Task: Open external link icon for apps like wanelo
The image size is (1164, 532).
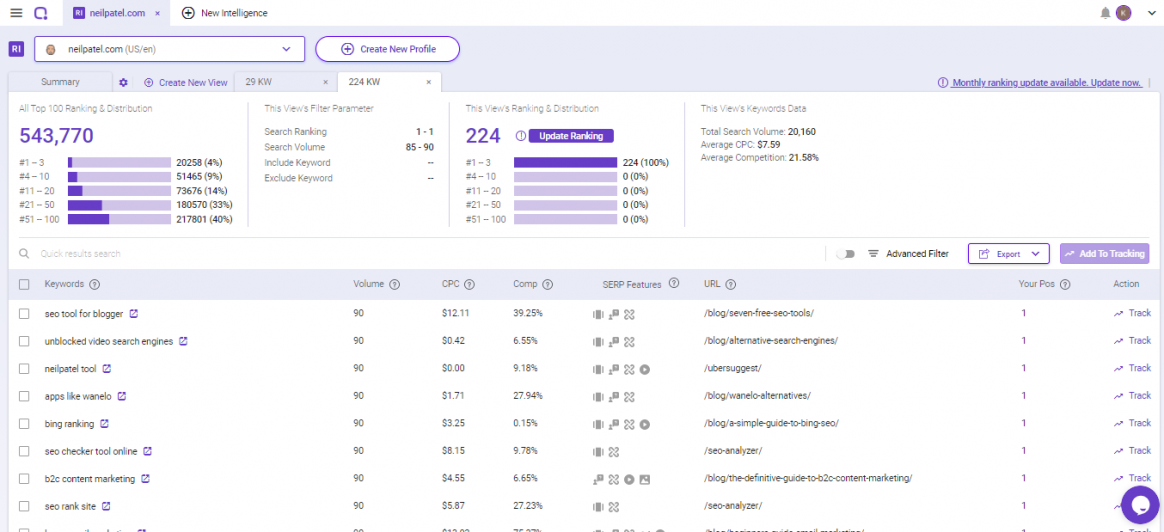Action: (122, 396)
